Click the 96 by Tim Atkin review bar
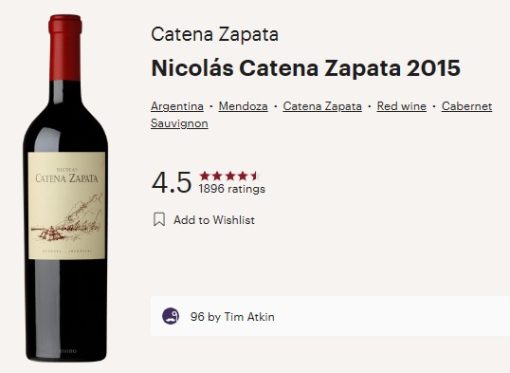Viewport: 510px width, 373px height. click(x=330, y=316)
